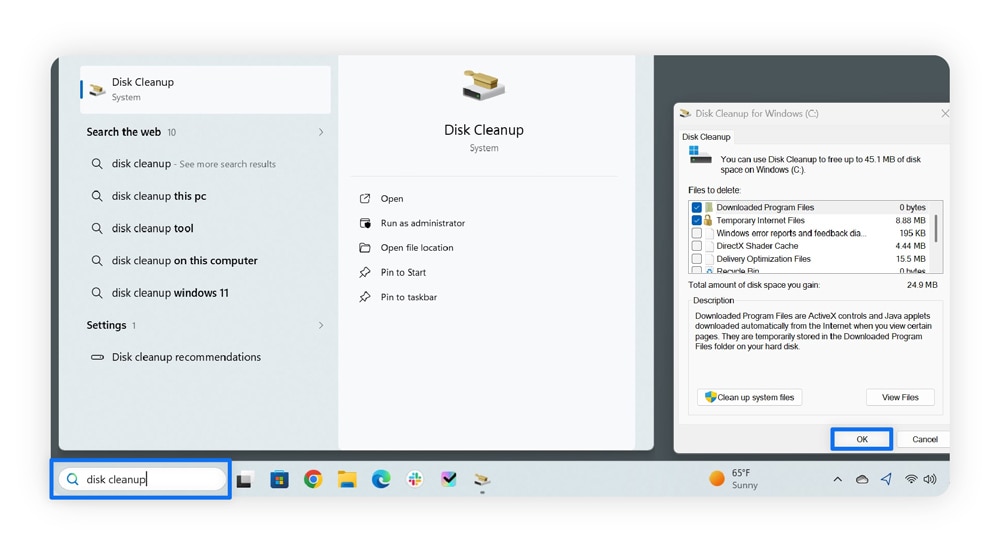Viewport: 1000px width, 542px height.
Task: Click storage icon beside Disk cleanup recommendations
Action: click(x=97, y=357)
